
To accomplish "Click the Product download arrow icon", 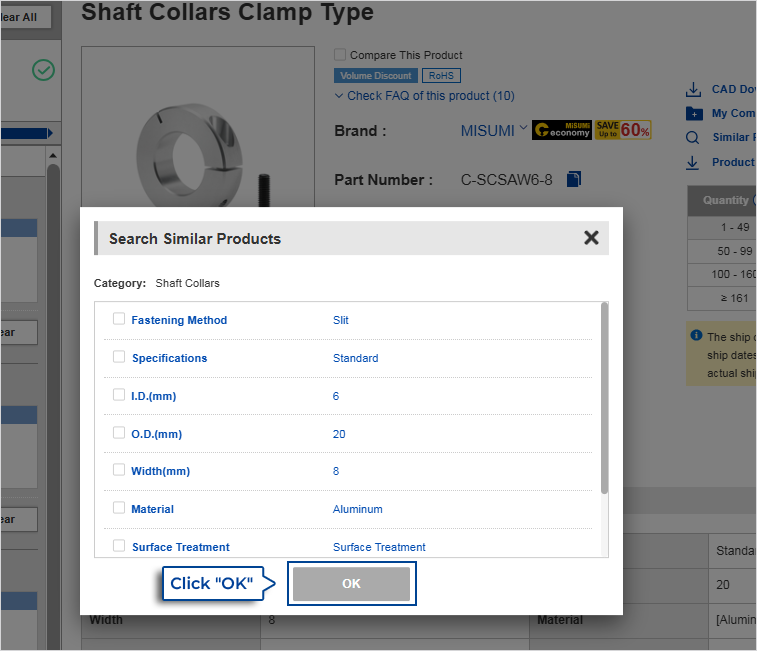I will [x=693, y=162].
